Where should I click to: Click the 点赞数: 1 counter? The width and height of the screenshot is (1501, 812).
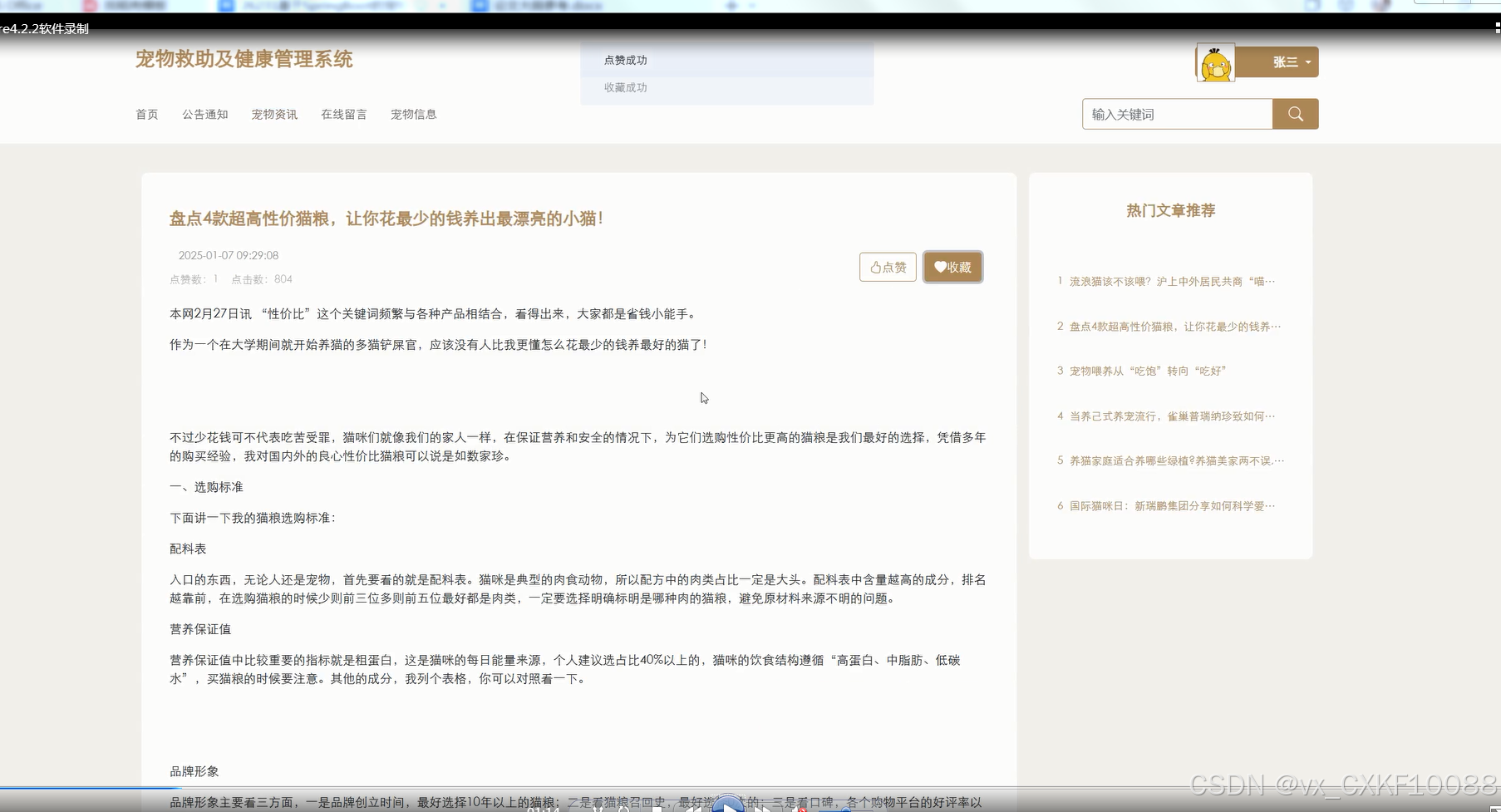[x=194, y=279]
